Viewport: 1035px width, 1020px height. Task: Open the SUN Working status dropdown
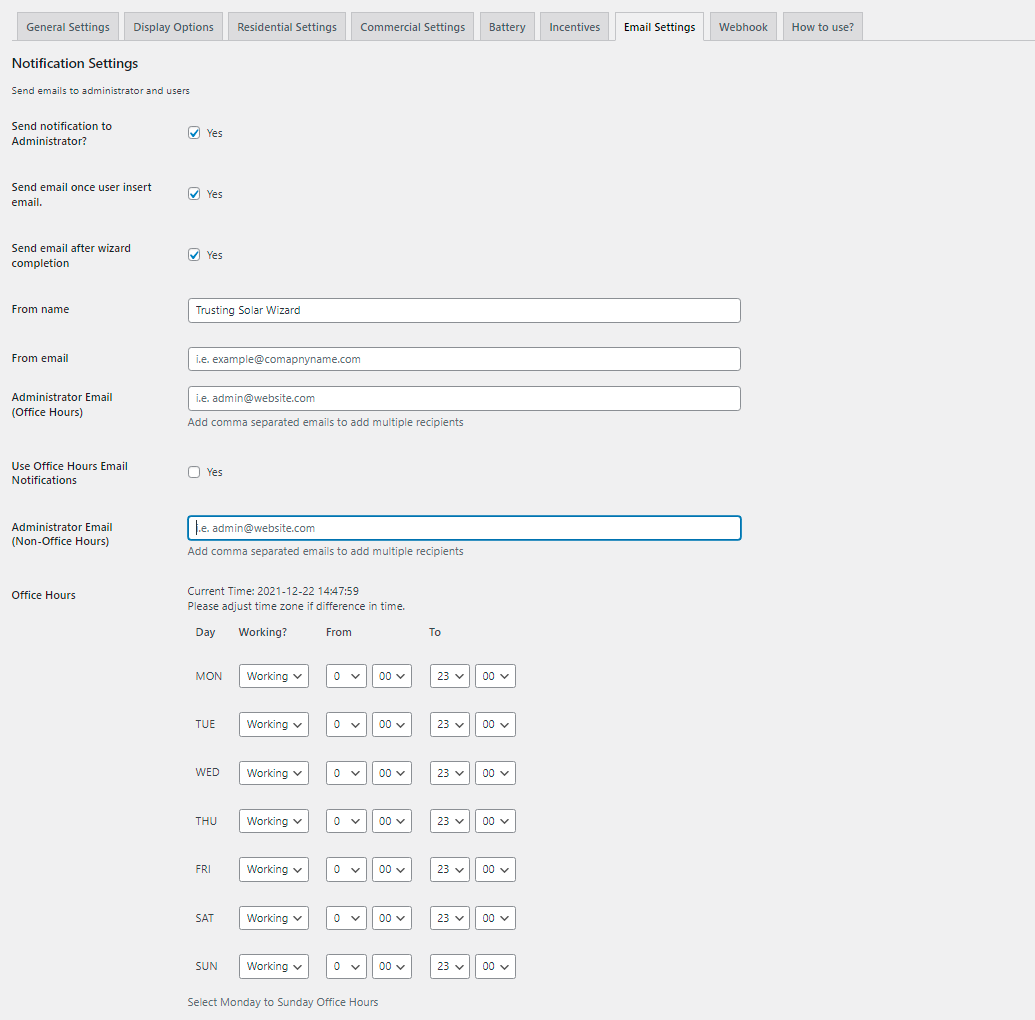[273, 967]
